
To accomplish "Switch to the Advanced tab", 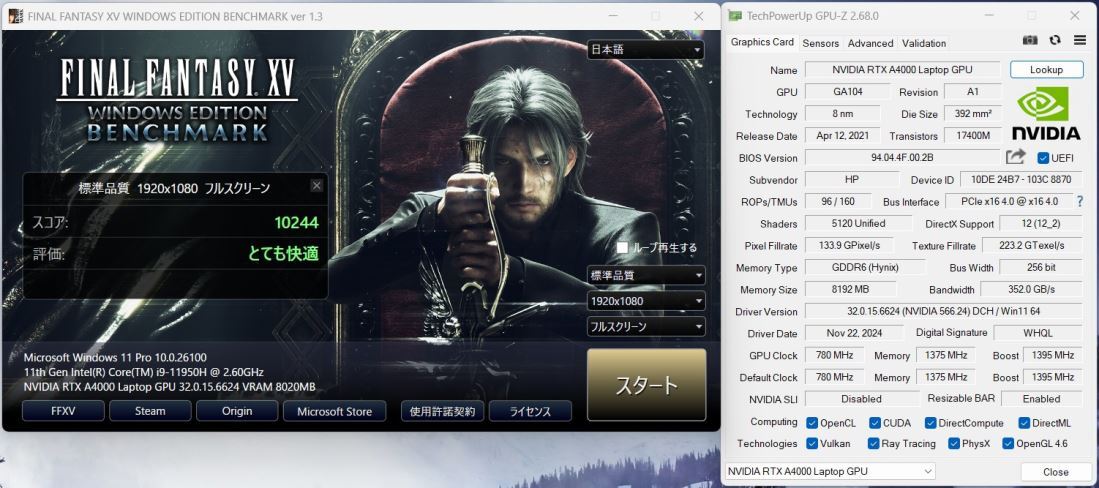I will click(870, 43).
